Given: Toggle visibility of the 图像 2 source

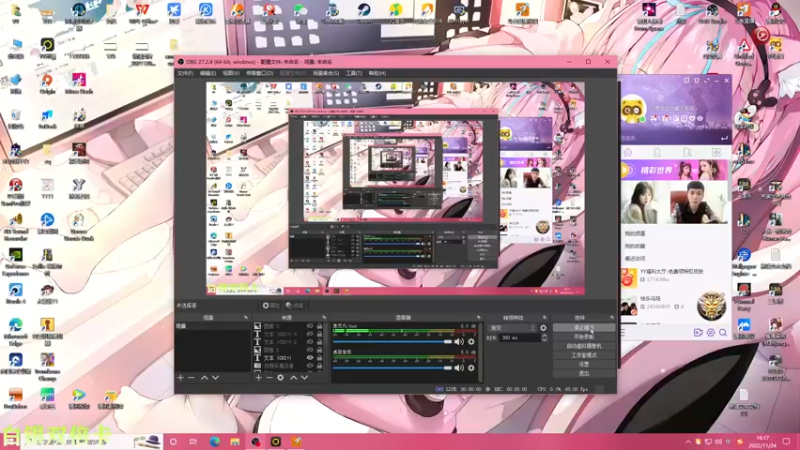Looking at the screenshot, I should (x=310, y=350).
